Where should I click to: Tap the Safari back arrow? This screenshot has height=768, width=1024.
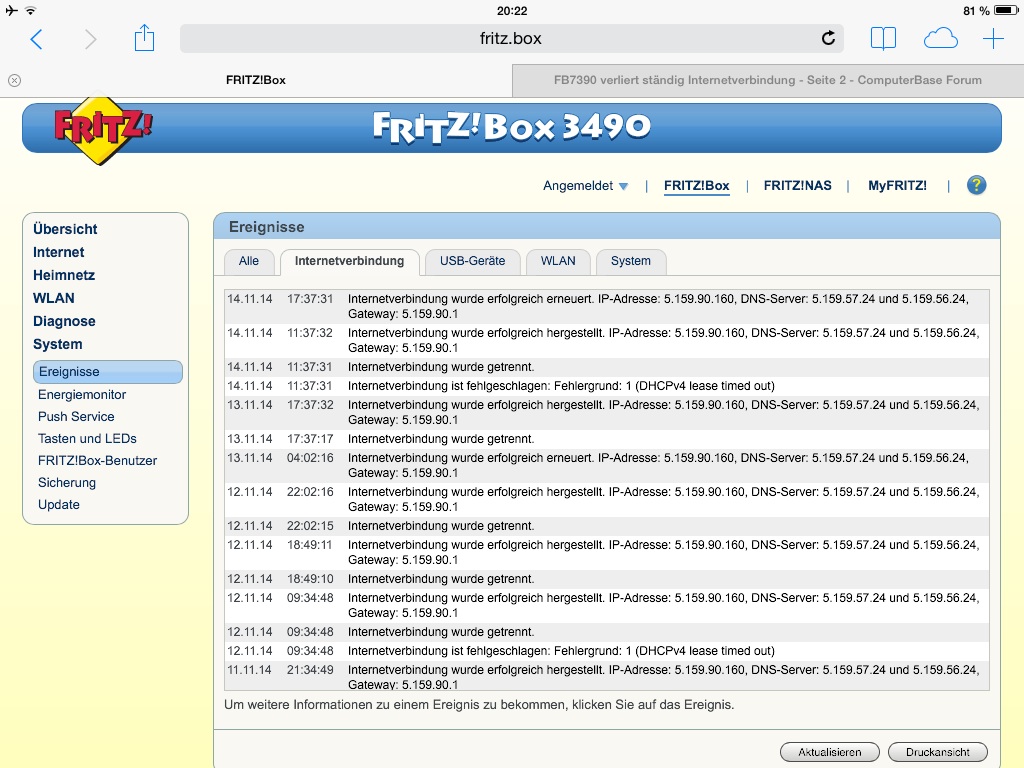[37, 39]
